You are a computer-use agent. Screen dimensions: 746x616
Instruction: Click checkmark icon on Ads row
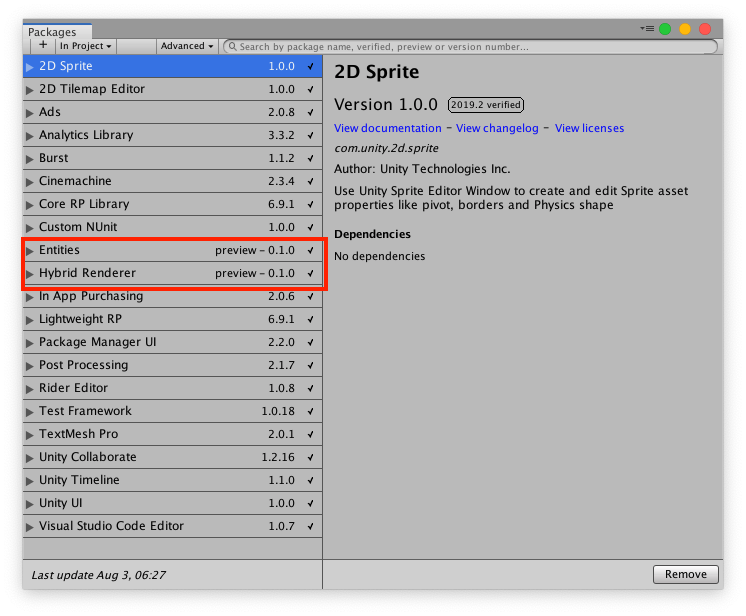coord(310,112)
